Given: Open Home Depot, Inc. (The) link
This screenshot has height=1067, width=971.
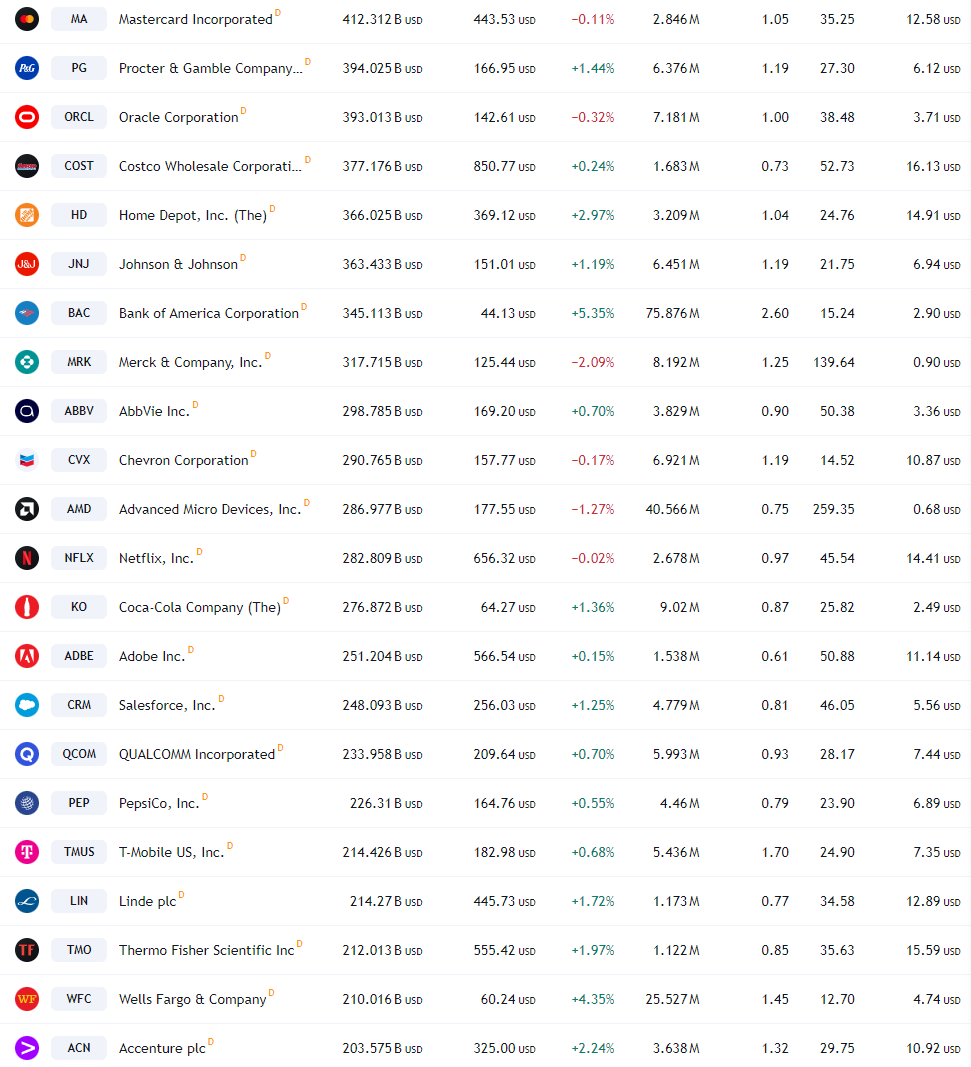Looking at the screenshot, I should pos(193,215).
